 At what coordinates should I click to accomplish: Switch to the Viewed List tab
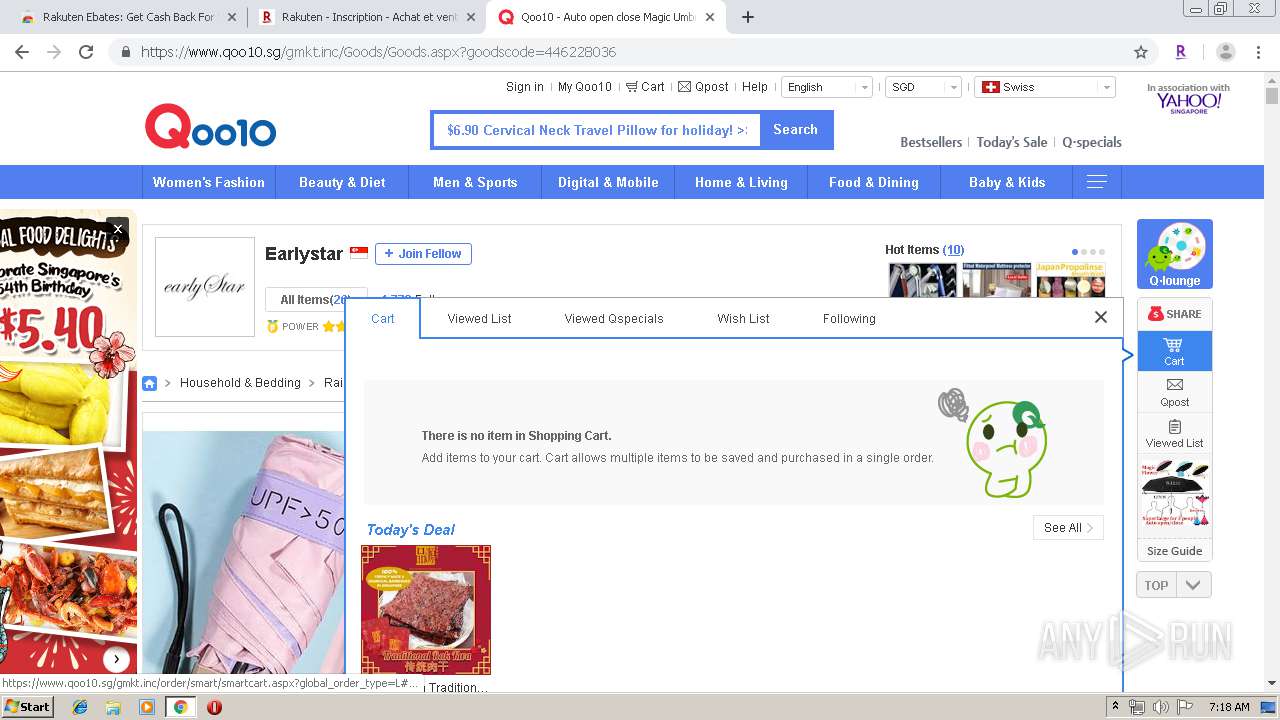coord(479,318)
